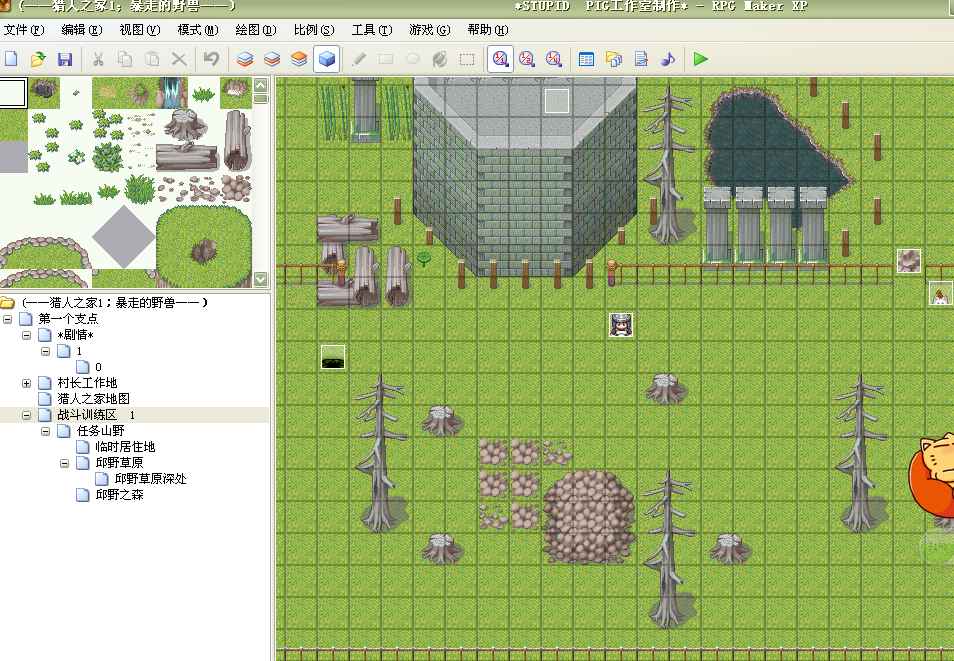Save the project with floppy icon
This screenshot has height=661, width=954.
click(x=65, y=59)
